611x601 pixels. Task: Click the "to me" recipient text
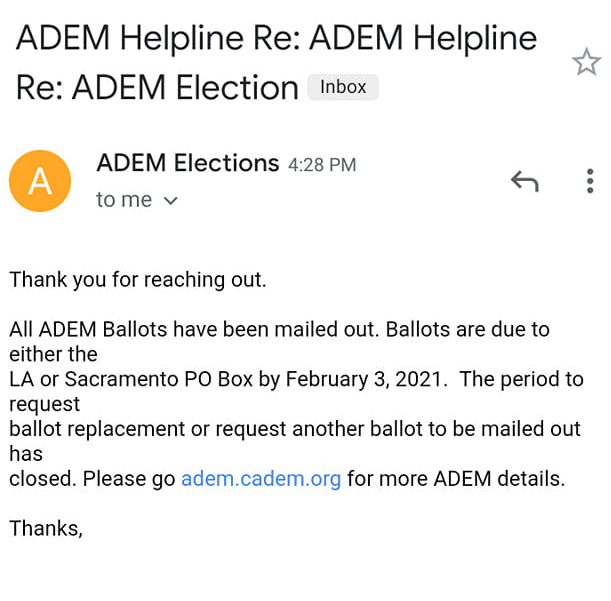coord(124,200)
